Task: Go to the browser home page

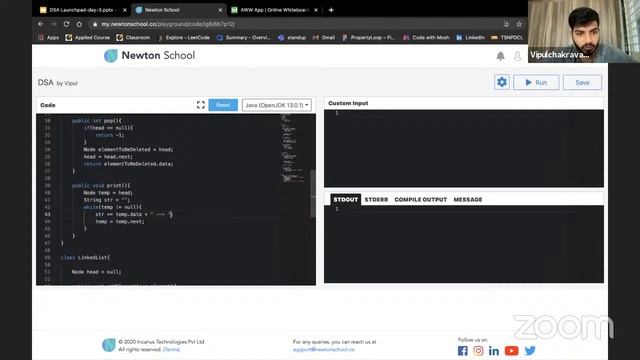Action: pyautogui.click(x=79, y=24)
